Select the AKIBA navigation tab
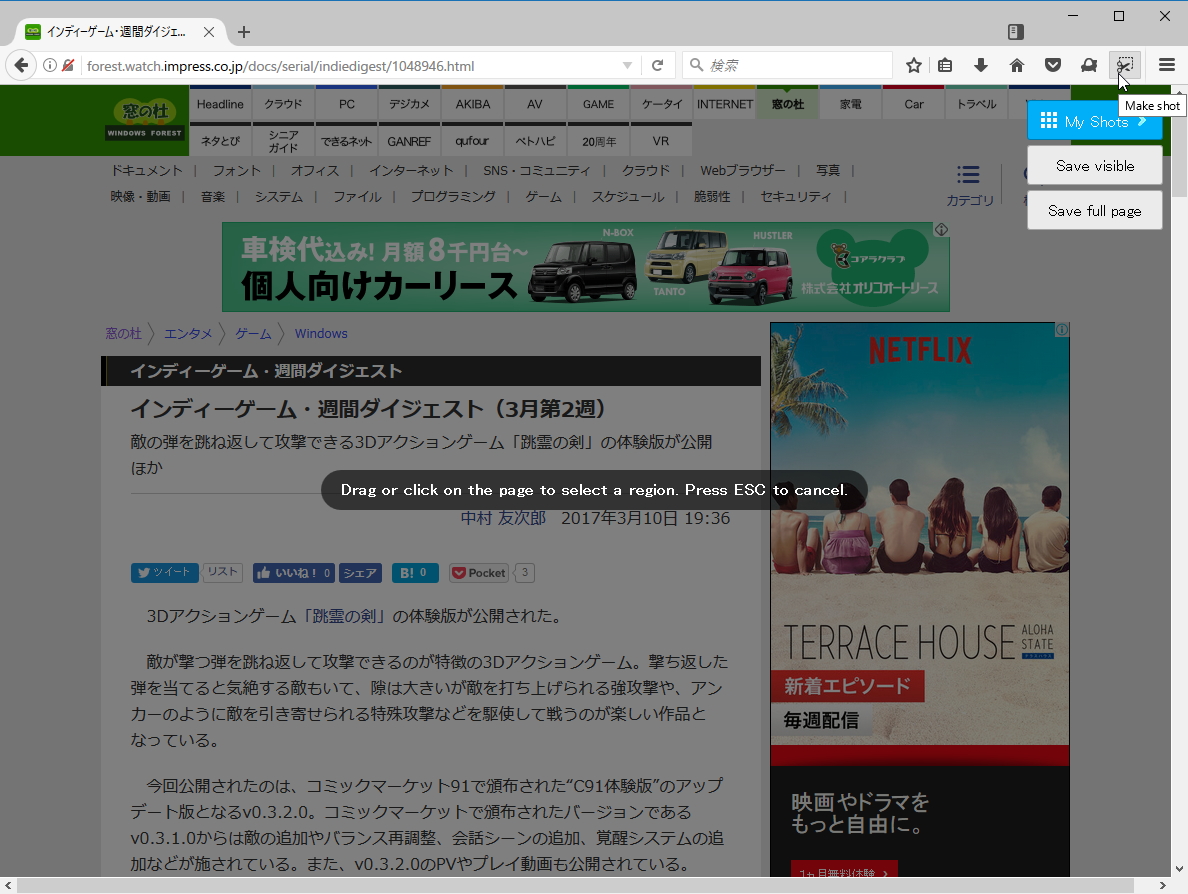This screenshot has height=894, width=1188. pyautogui.click(x=471, y=103)
